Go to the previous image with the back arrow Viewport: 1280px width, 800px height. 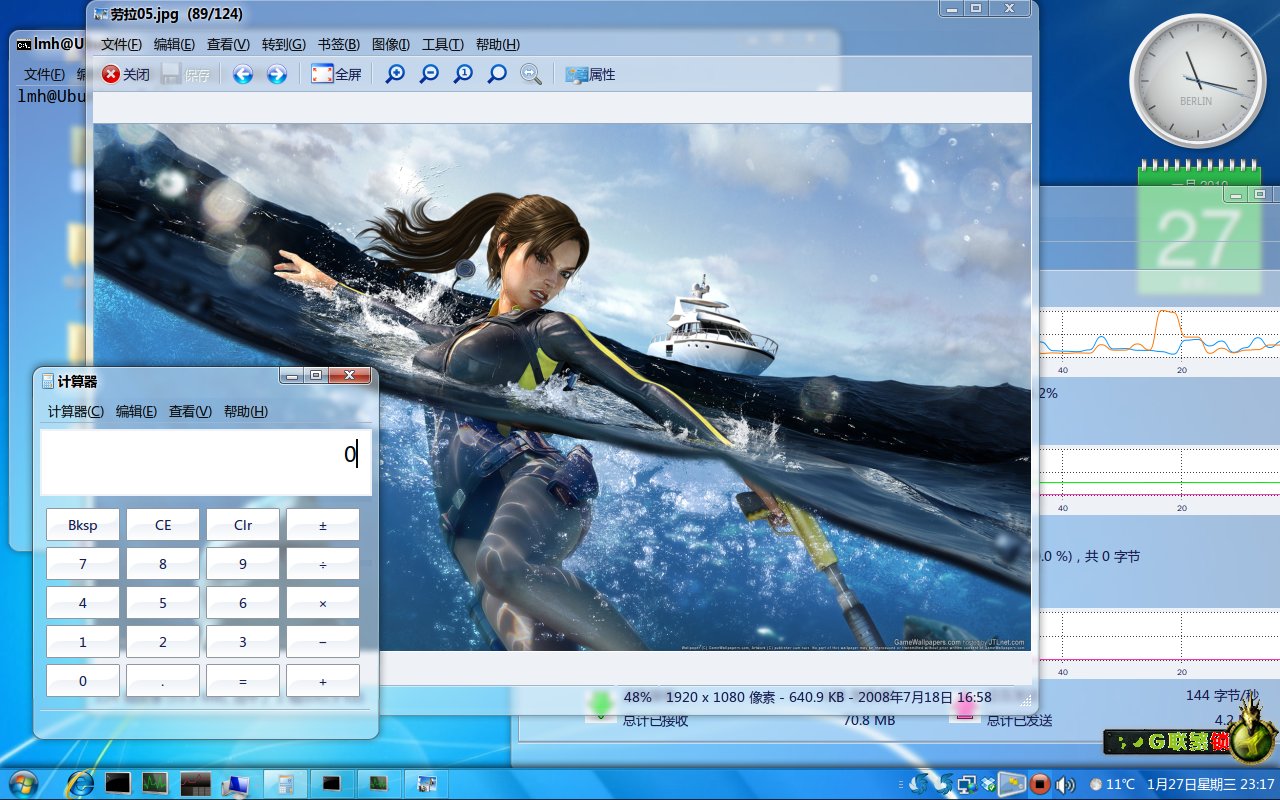tap(243, 74)
